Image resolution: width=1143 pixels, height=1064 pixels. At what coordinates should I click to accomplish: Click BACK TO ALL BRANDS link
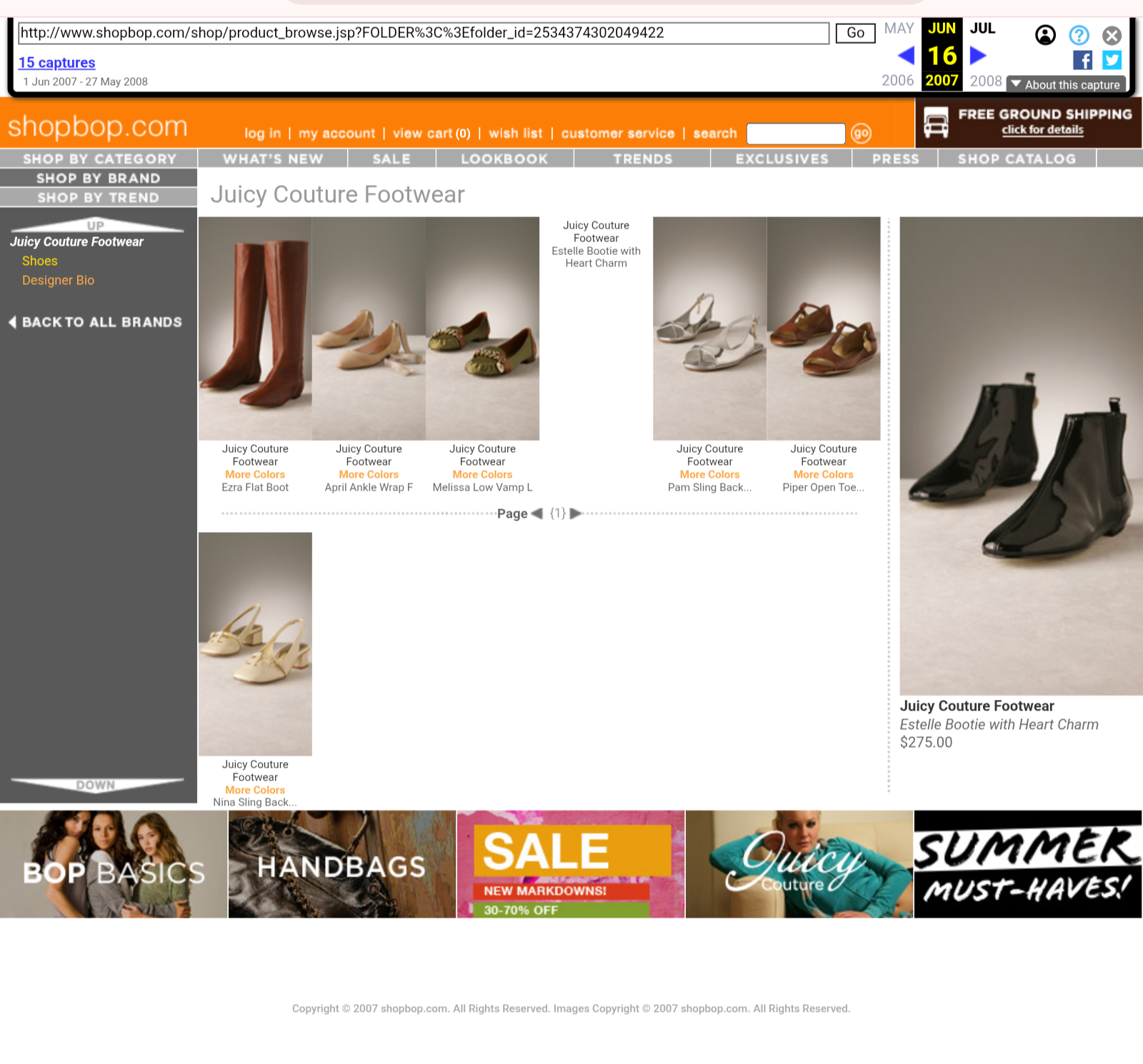[x=96, y=322]
